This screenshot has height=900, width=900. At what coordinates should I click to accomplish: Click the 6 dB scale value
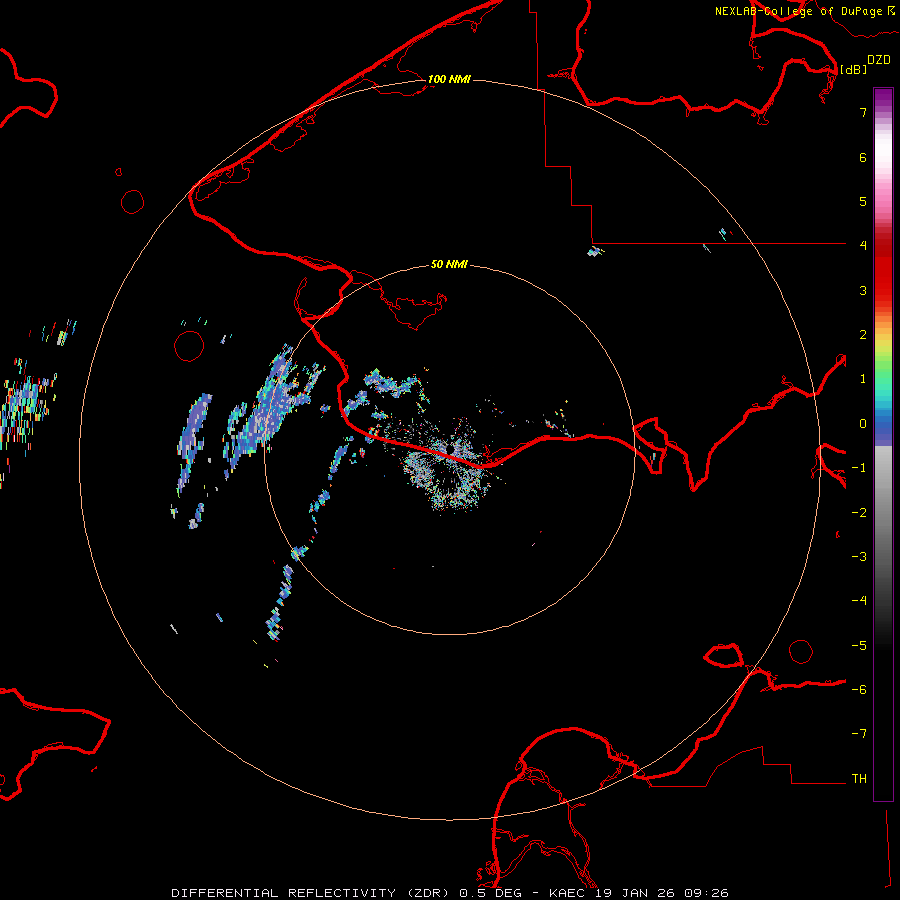pos(863,157)
